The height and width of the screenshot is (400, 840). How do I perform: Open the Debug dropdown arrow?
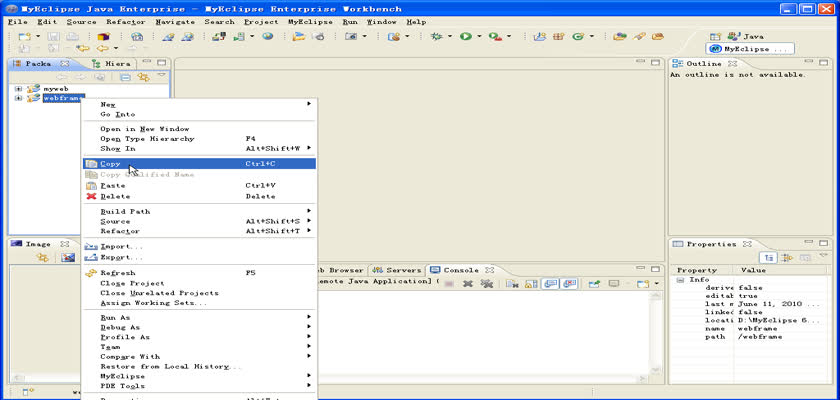(450, 36)
